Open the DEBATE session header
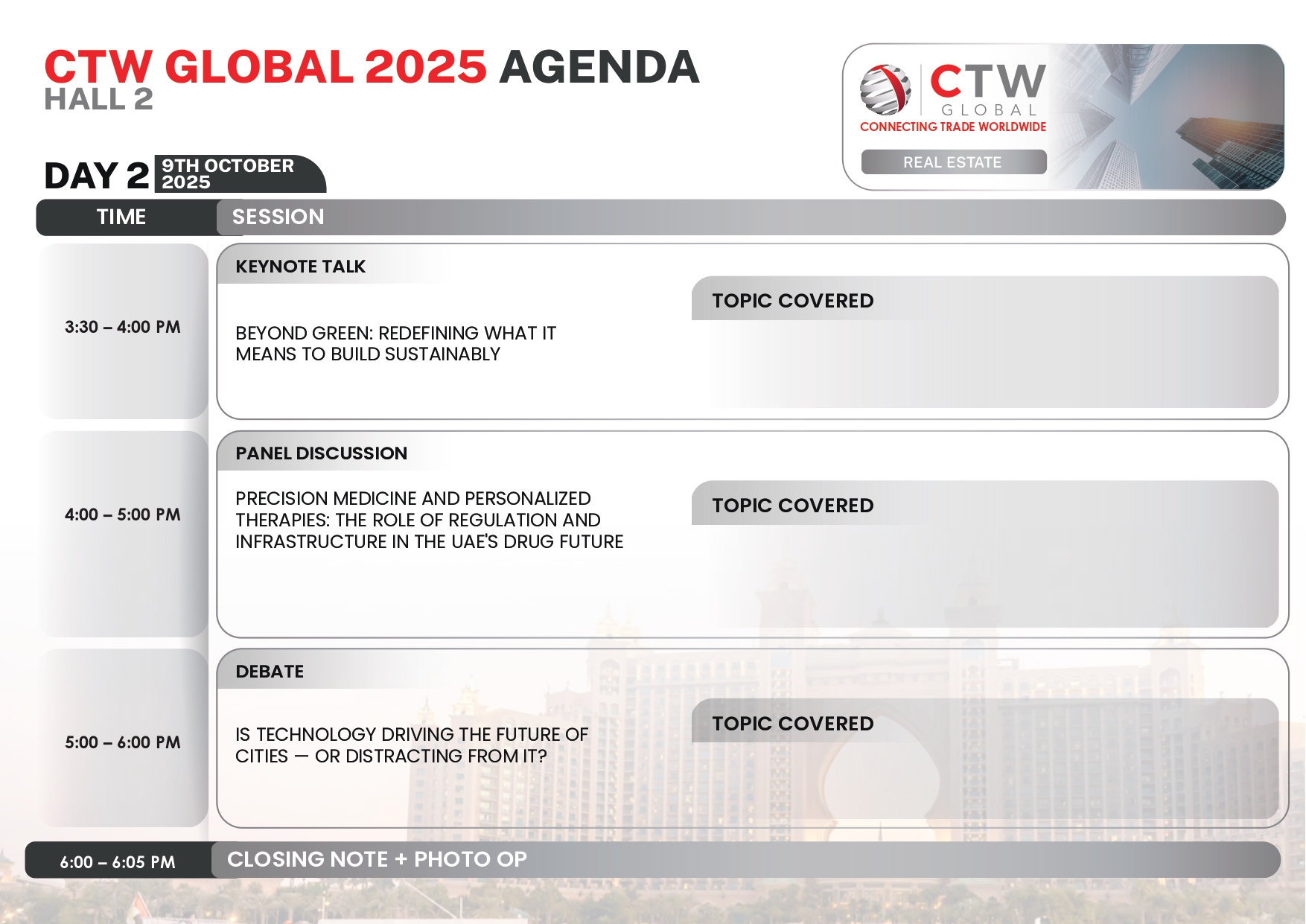 click(x=270, y=672)
